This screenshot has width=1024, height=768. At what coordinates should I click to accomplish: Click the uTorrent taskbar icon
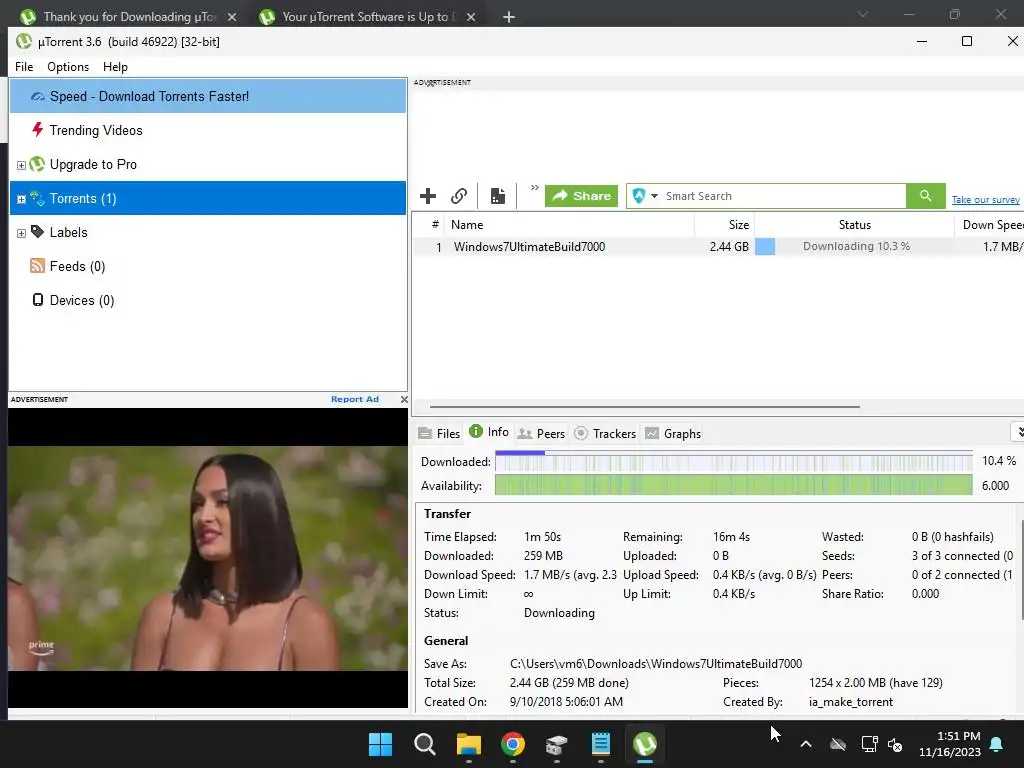click(x=645, y=744)
